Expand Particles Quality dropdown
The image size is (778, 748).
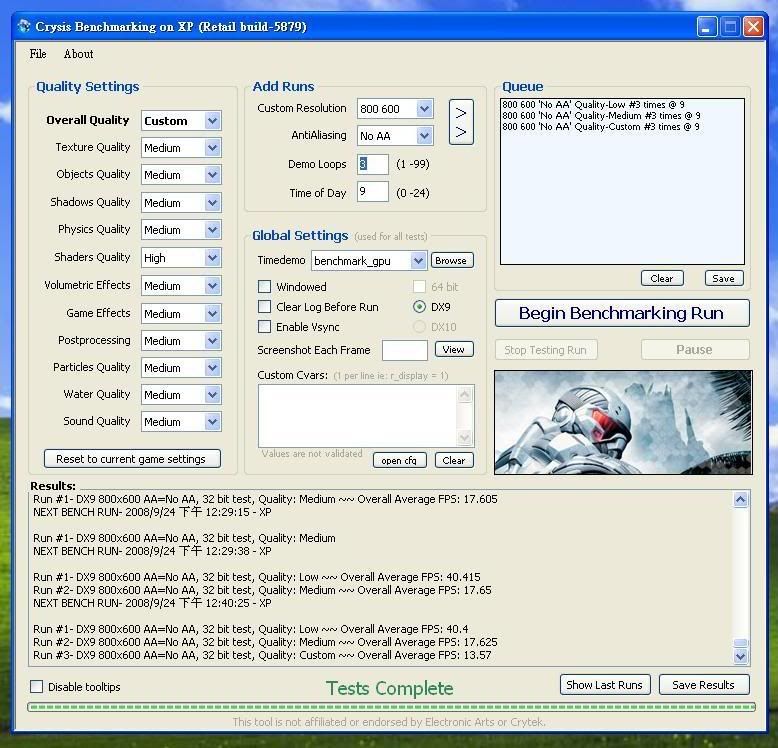tap(212, 368)
